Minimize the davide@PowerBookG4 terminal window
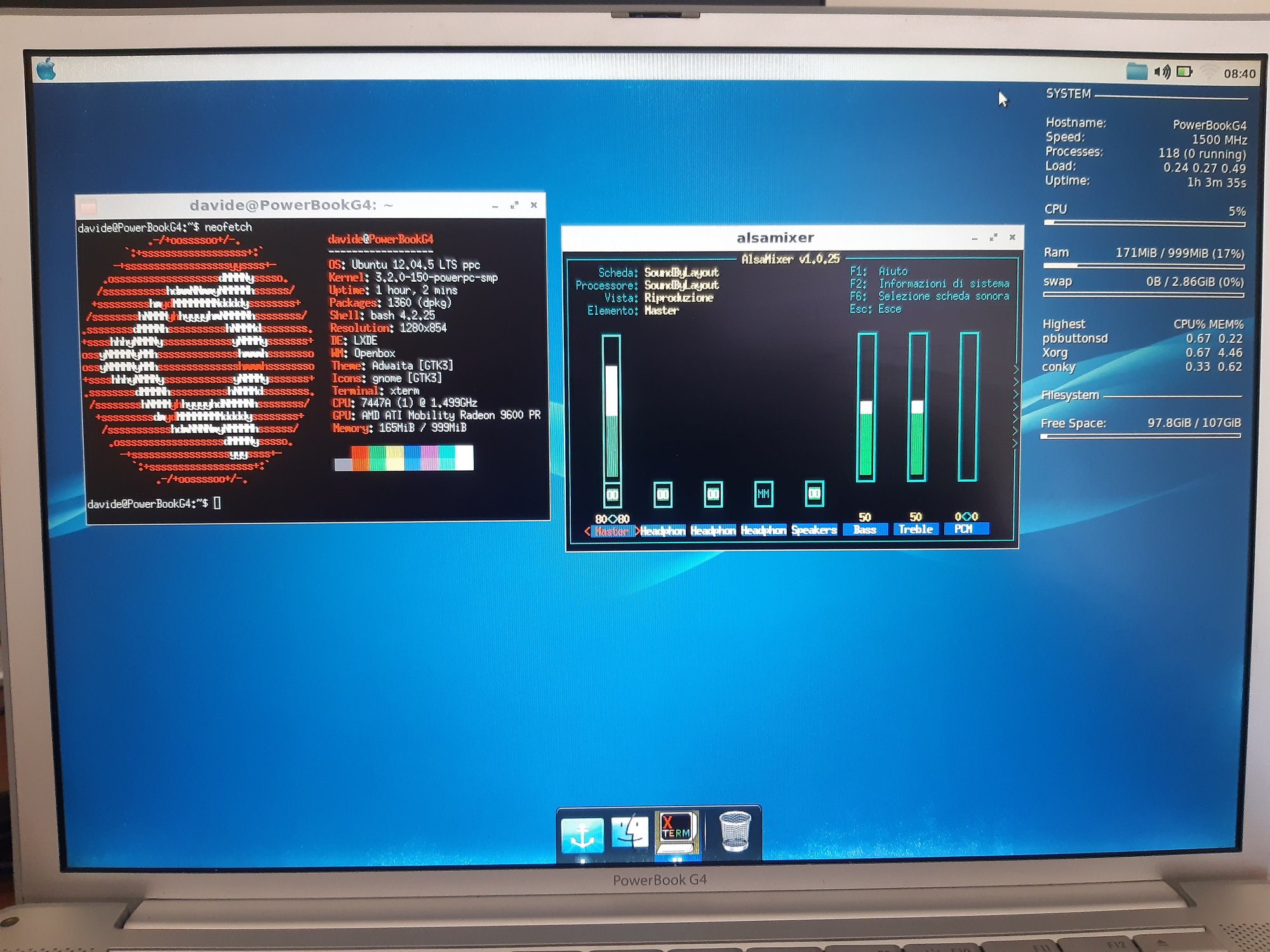1270x952 pixels. coord(495,206)
